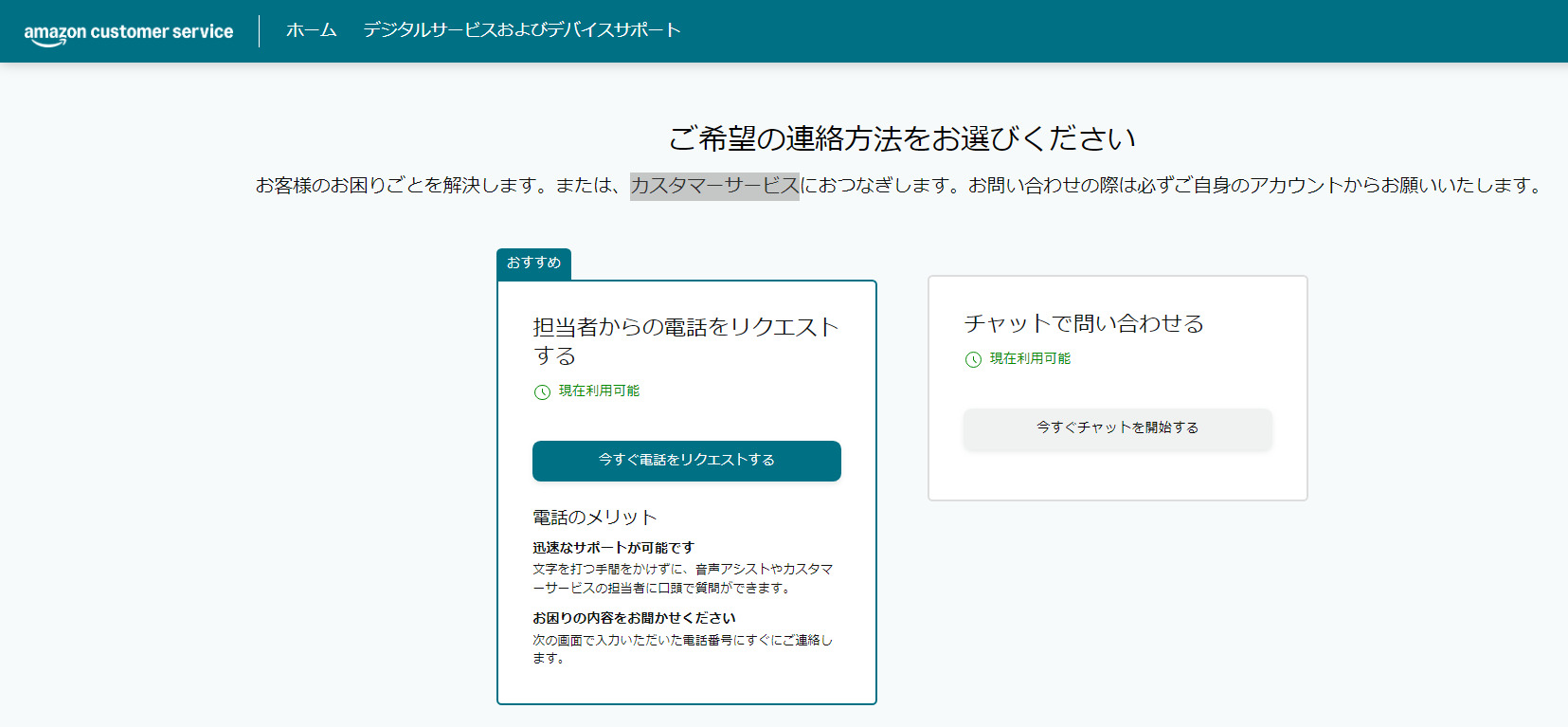Click 現在利用可能 status in phone card
Image resolution: width=1568 pixels, height=727 pixels.
(x=599, y=391)
